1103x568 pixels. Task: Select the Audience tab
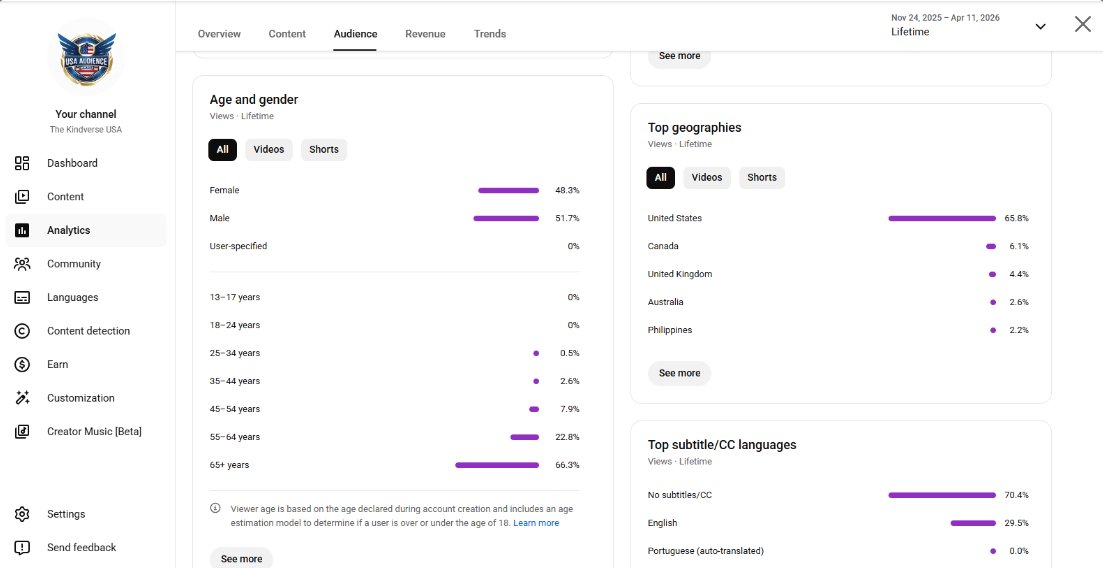pos(355,34)
